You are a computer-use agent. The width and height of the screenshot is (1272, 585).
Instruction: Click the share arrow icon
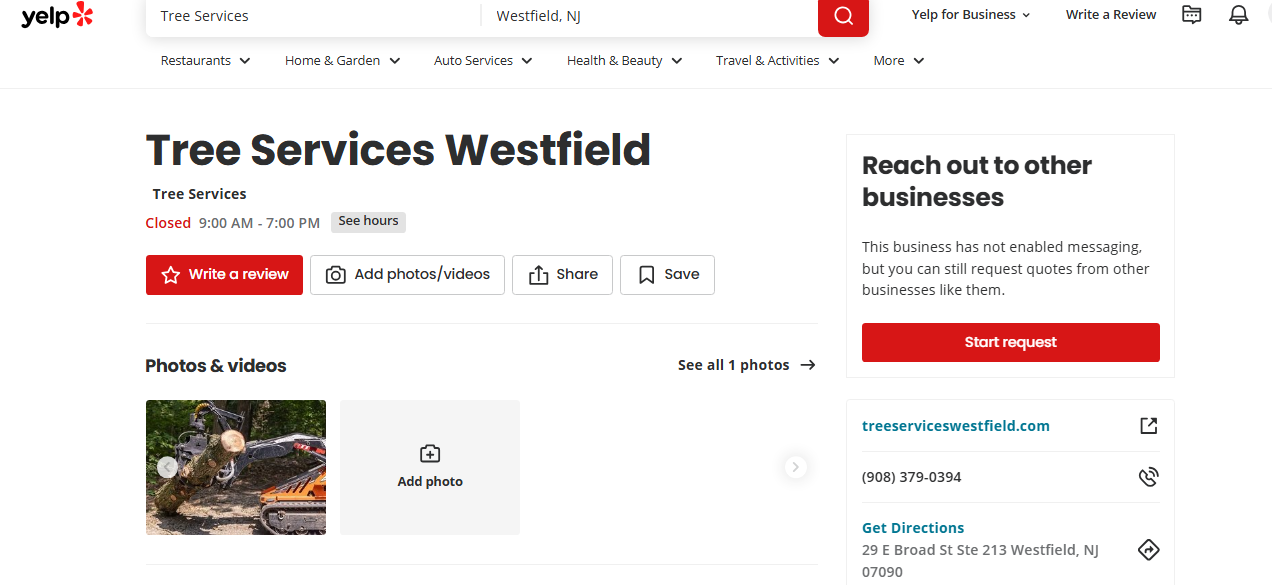click(x=539, y=275)
